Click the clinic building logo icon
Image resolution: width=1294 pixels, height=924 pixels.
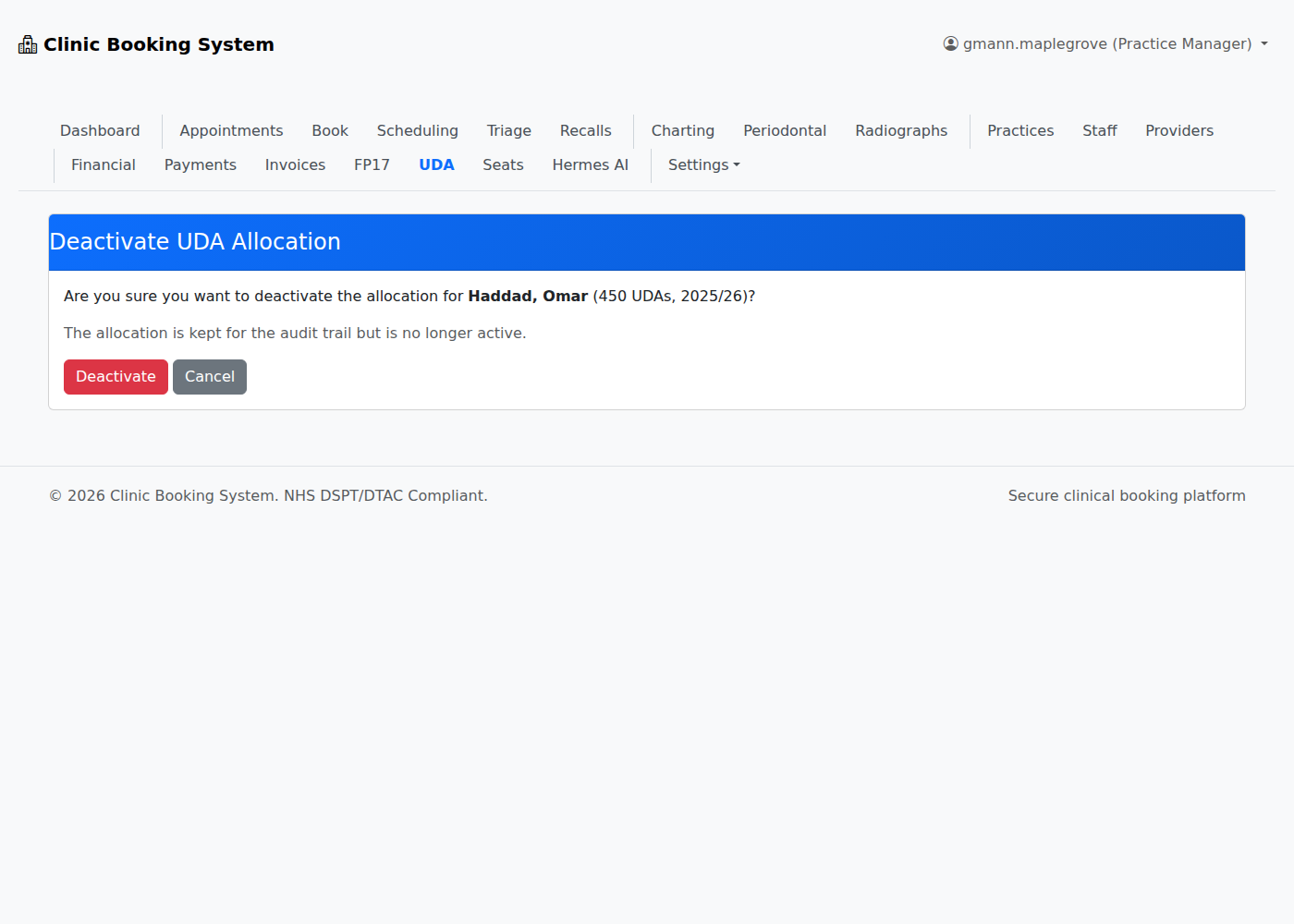click(28, 44)
